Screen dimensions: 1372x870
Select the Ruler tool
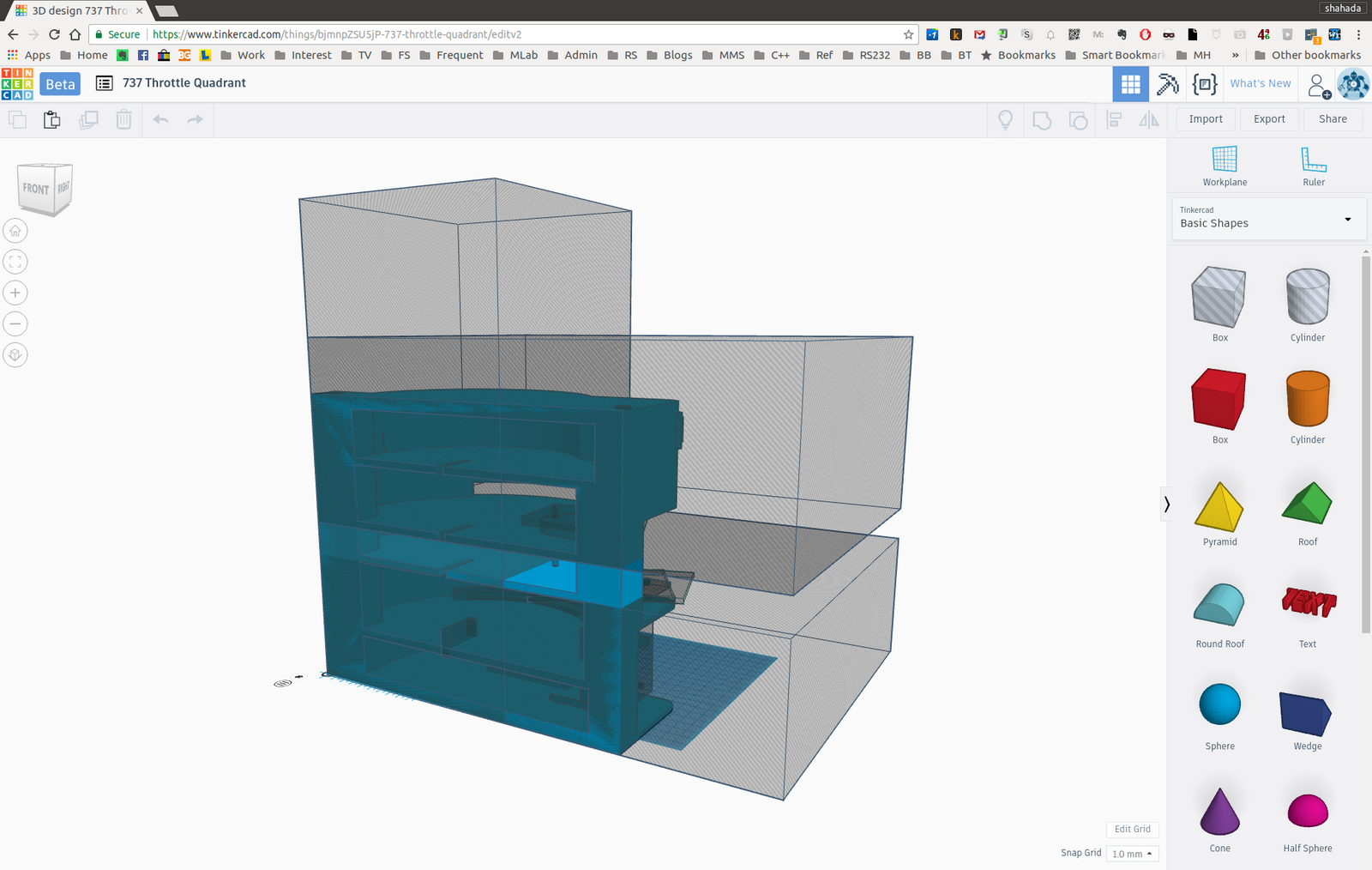[x=1313, y=160]
